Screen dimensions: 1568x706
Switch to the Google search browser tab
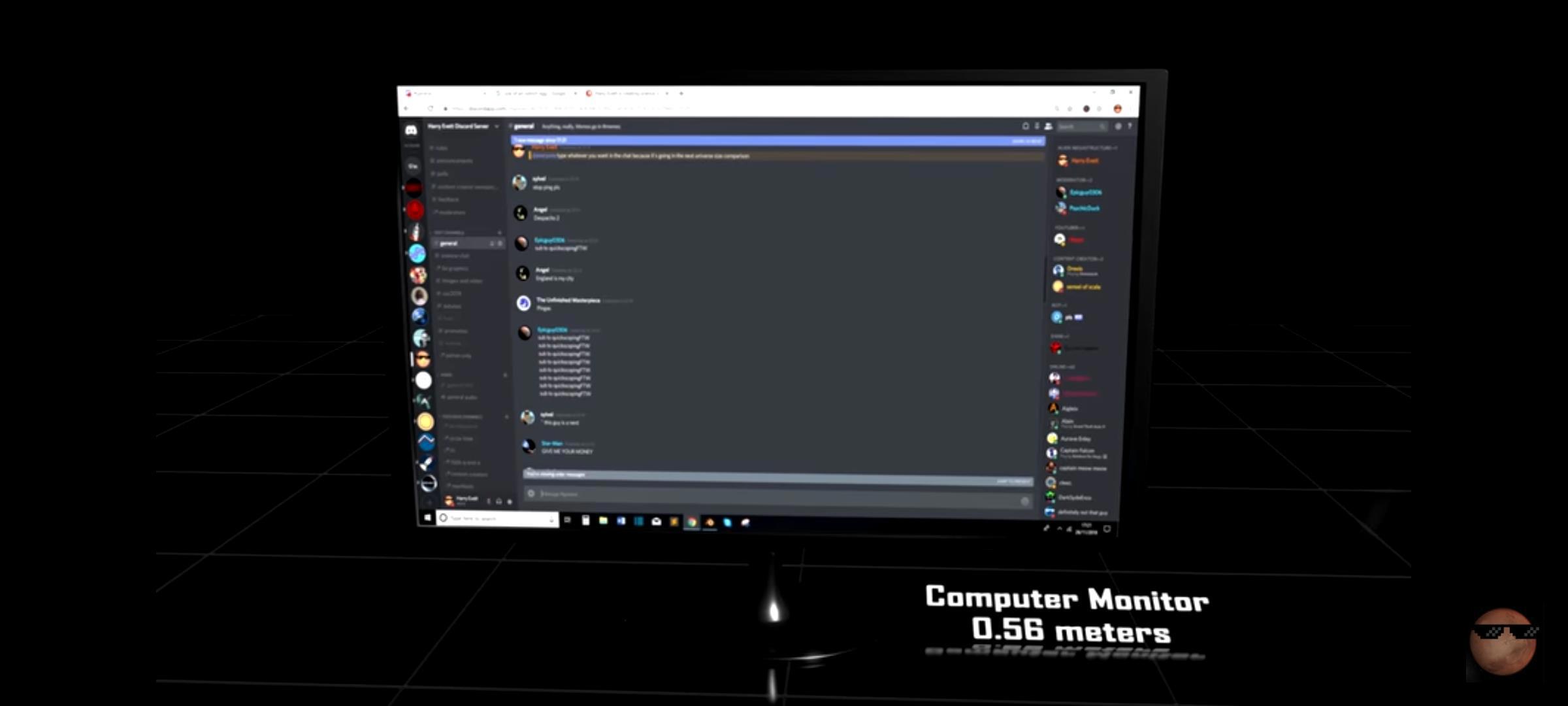pyautogui.click(x=534, y=93)
